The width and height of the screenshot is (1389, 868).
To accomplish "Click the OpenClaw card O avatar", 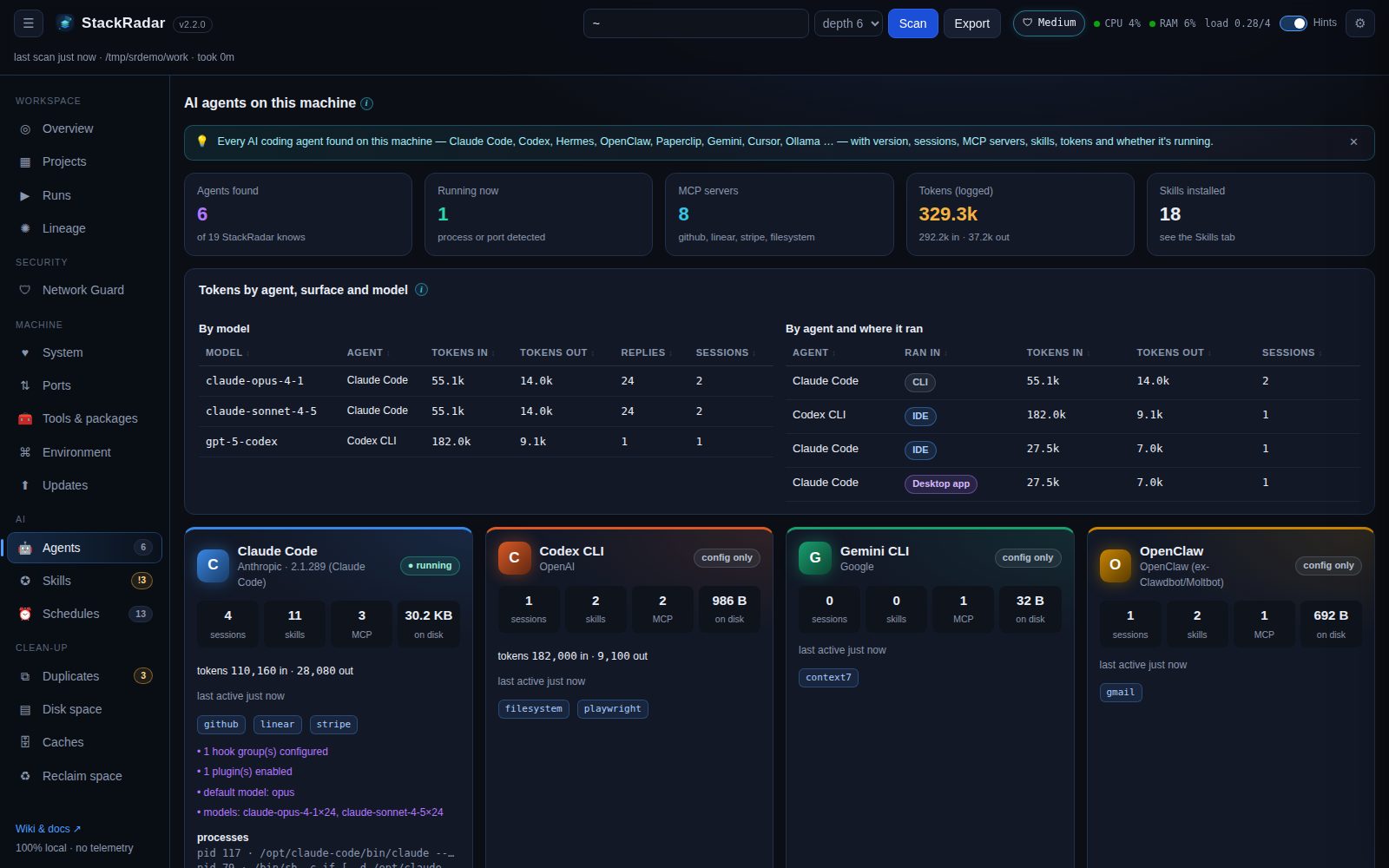I will click(x=1116, y=565).
